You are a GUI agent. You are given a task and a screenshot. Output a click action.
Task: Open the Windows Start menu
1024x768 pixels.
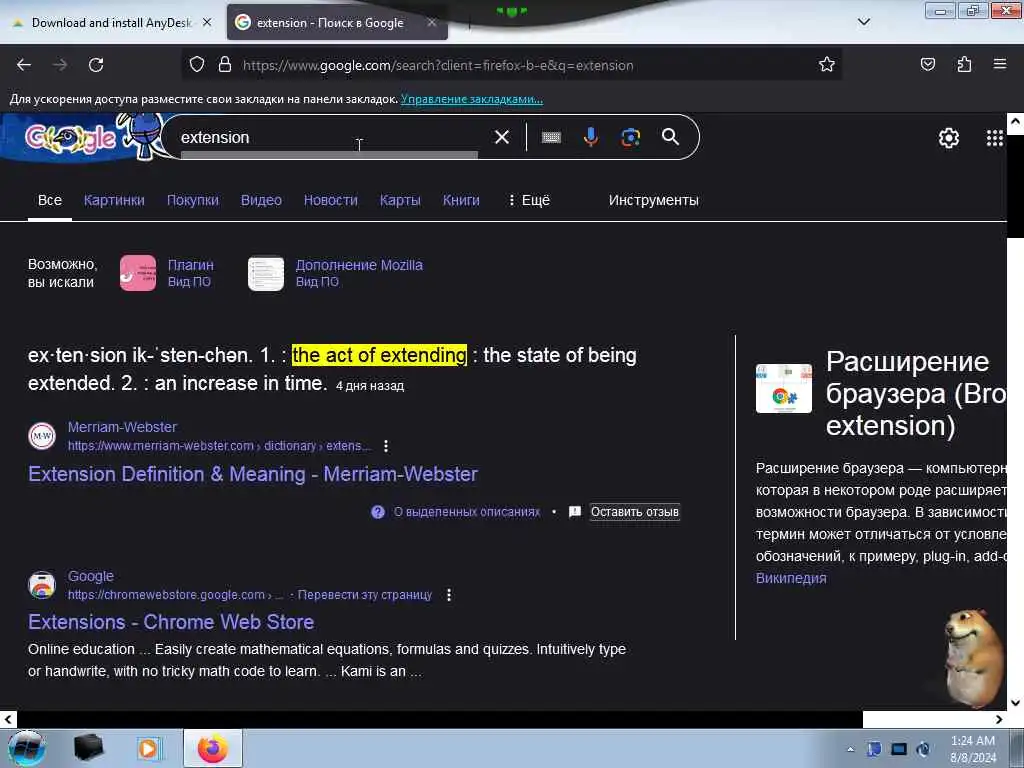point(25,748)
